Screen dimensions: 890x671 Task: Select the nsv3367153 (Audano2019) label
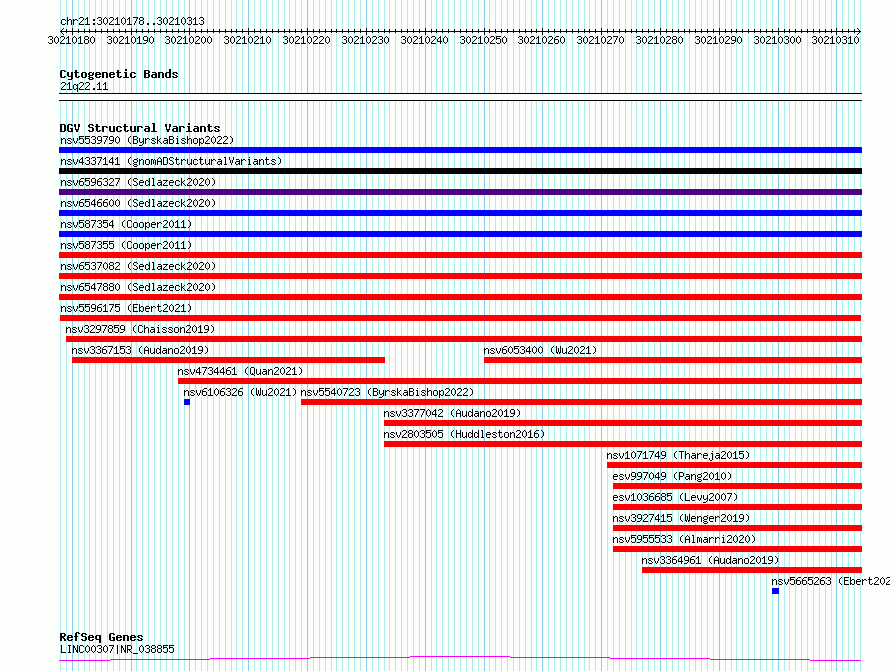[140, 350]
